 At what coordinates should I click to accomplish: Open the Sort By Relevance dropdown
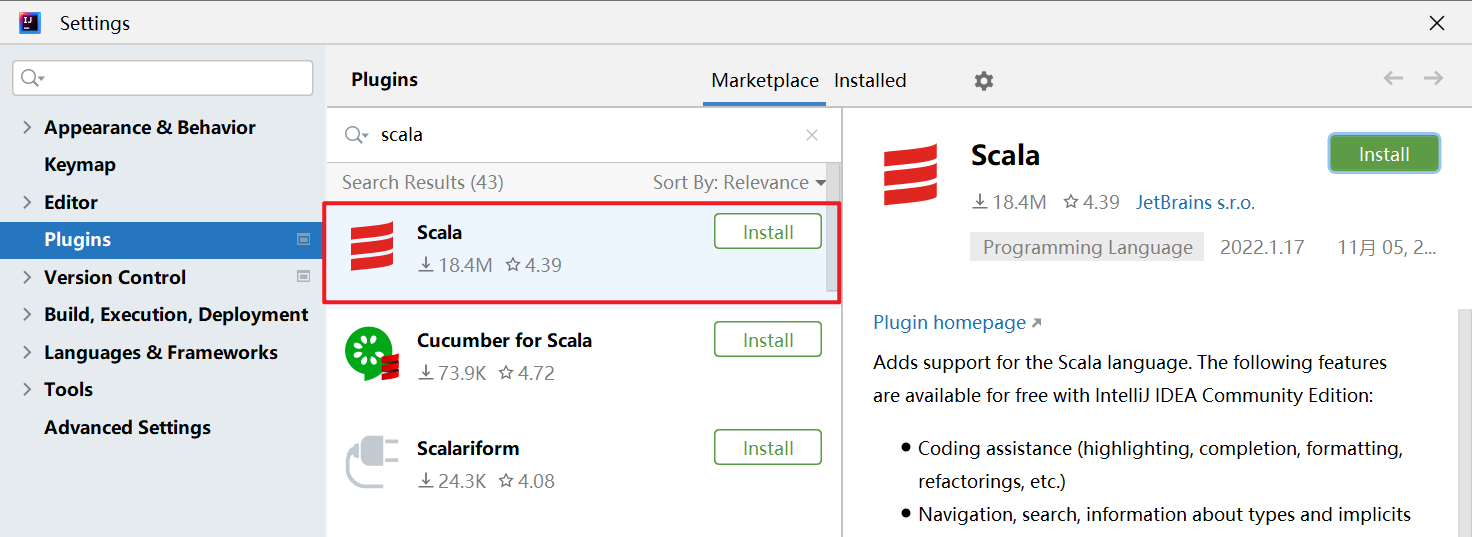point(739,183)
